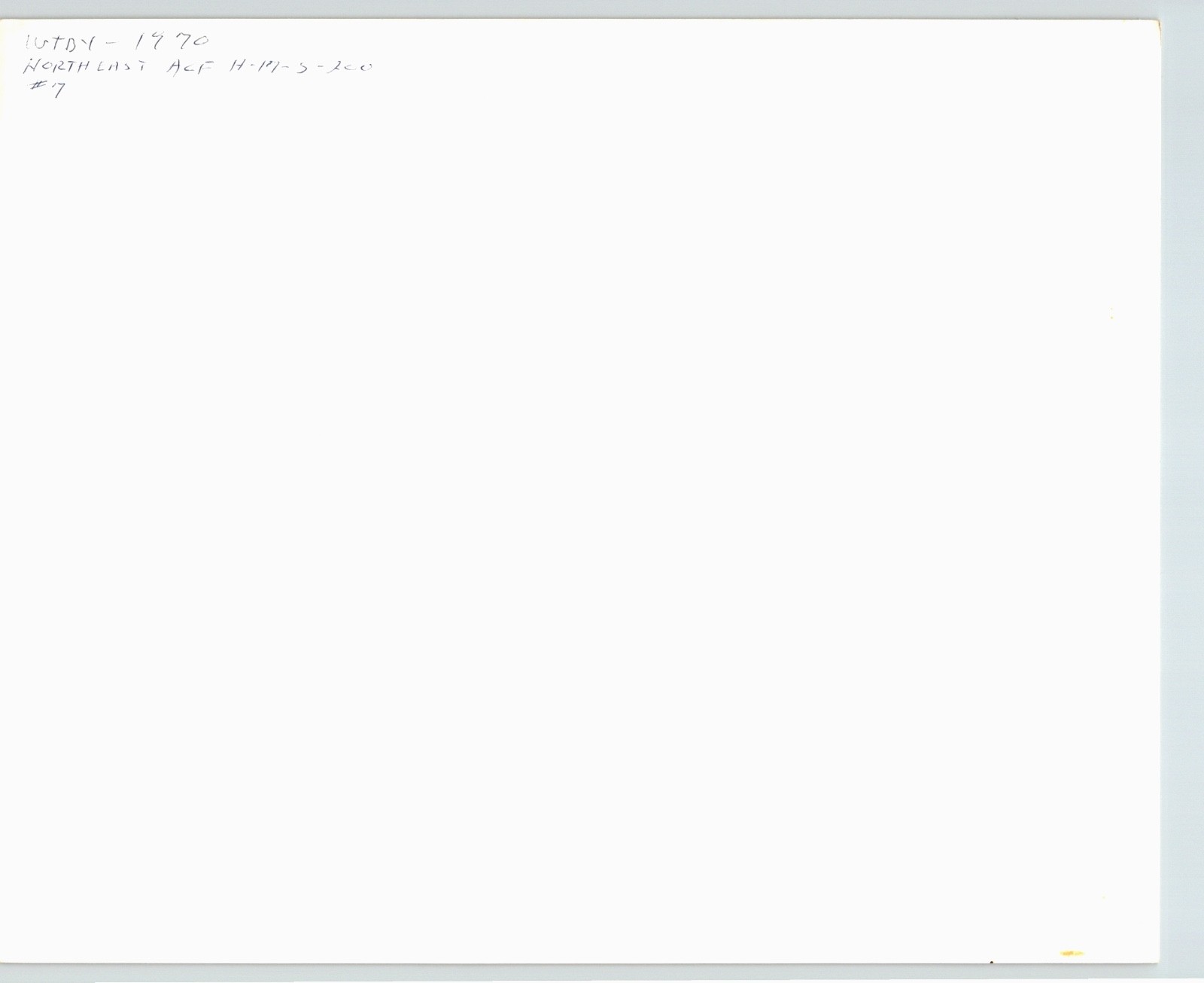1204x983 pixels.
Task: Click the handwritten code ending in 200
Action: 299,66
